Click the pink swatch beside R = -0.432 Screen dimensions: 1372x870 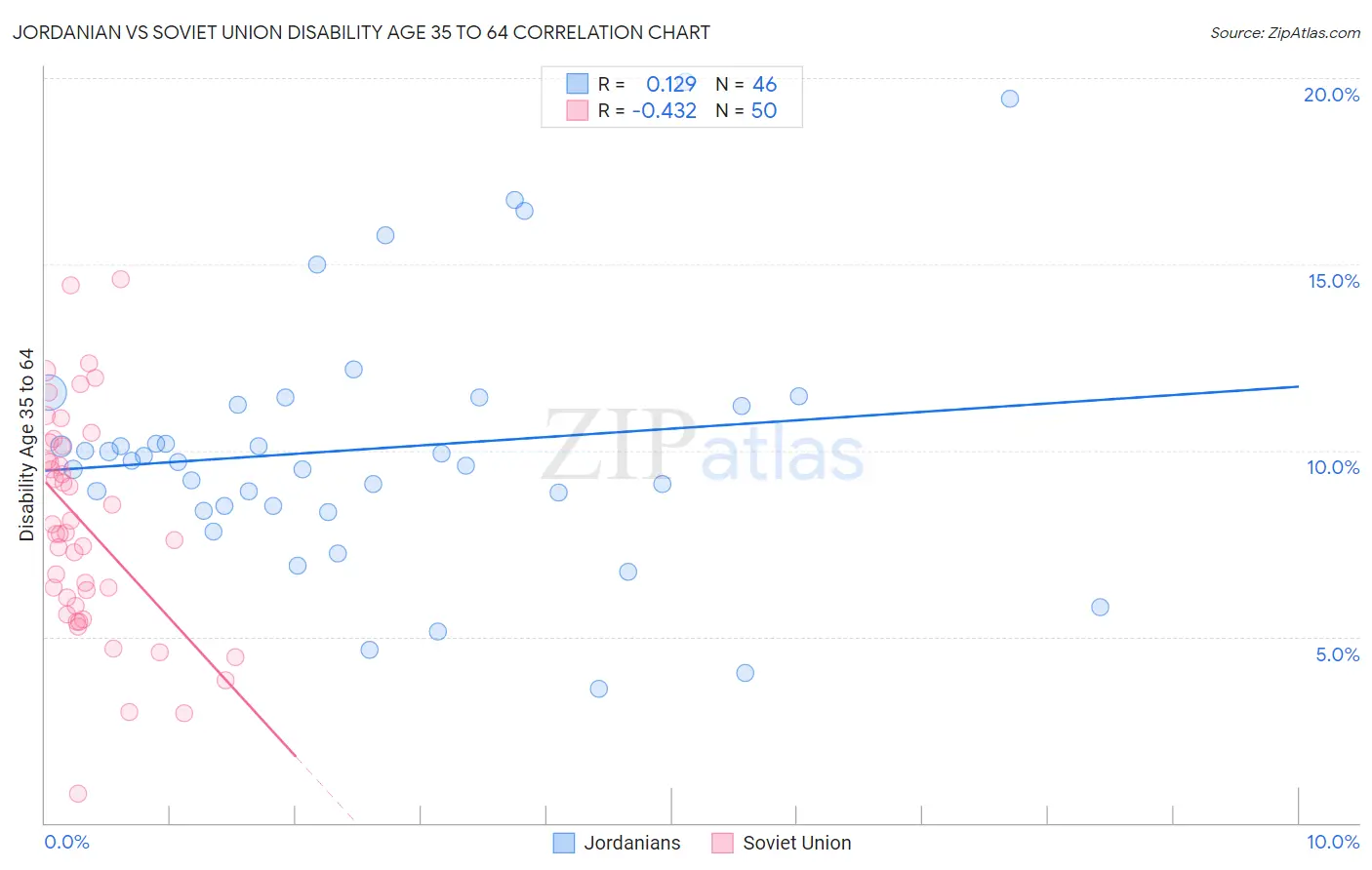tap(578, 110)
